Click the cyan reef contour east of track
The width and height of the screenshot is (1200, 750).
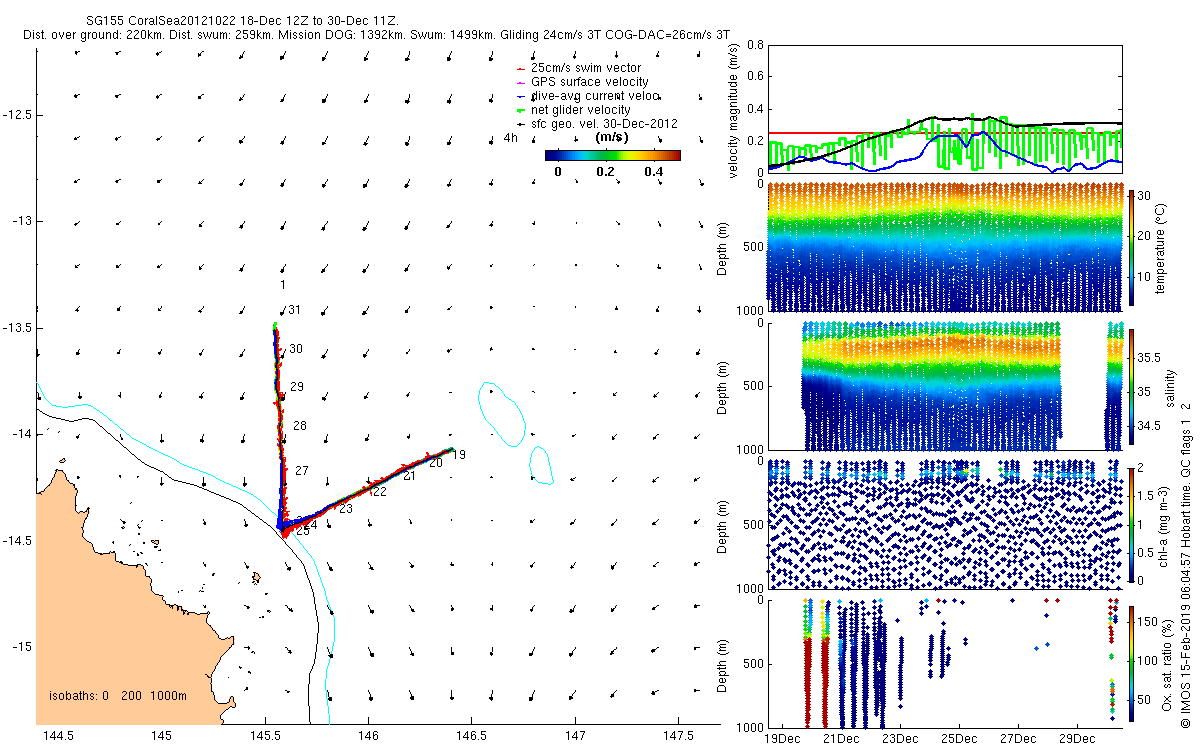(501, 413)
